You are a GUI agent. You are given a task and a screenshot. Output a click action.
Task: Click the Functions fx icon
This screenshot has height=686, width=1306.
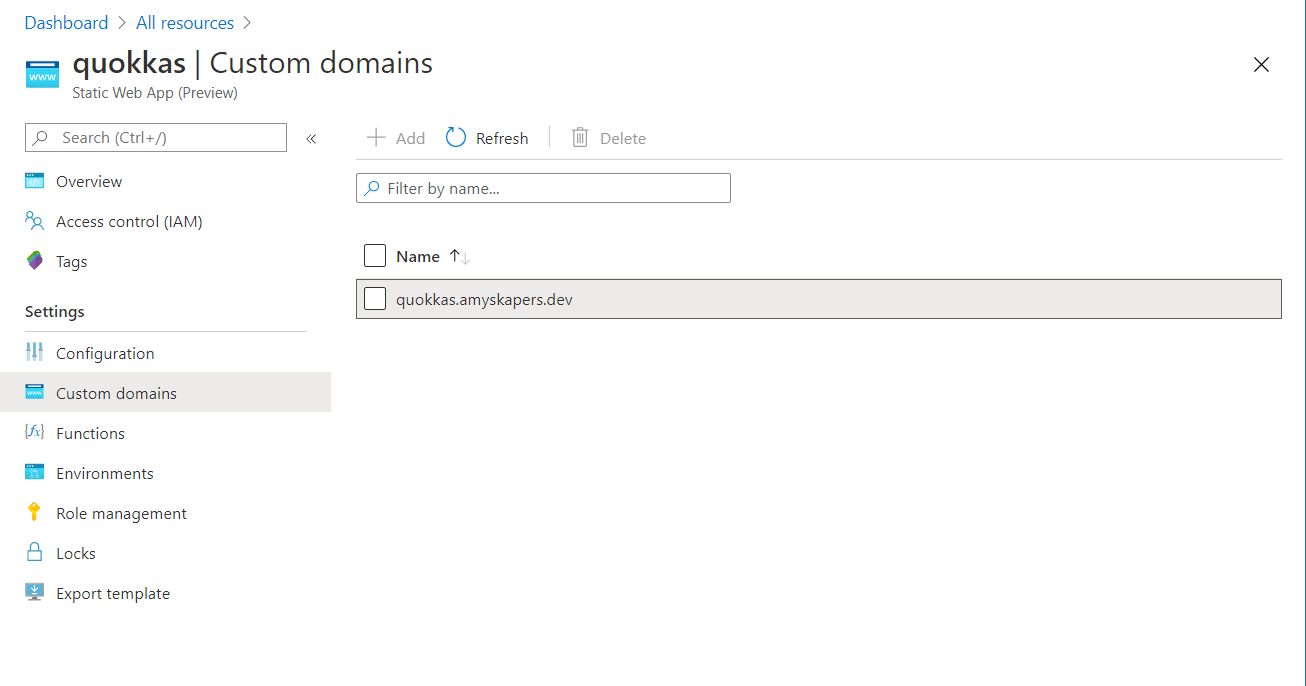35,433
